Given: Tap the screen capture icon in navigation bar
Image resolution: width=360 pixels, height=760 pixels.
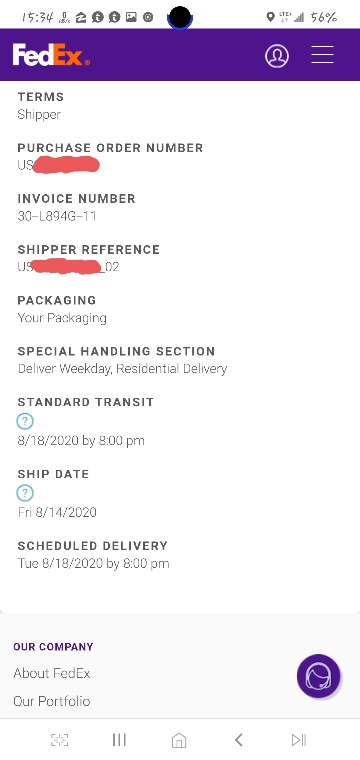Looking at the screenshot, I should click(60, 740).
